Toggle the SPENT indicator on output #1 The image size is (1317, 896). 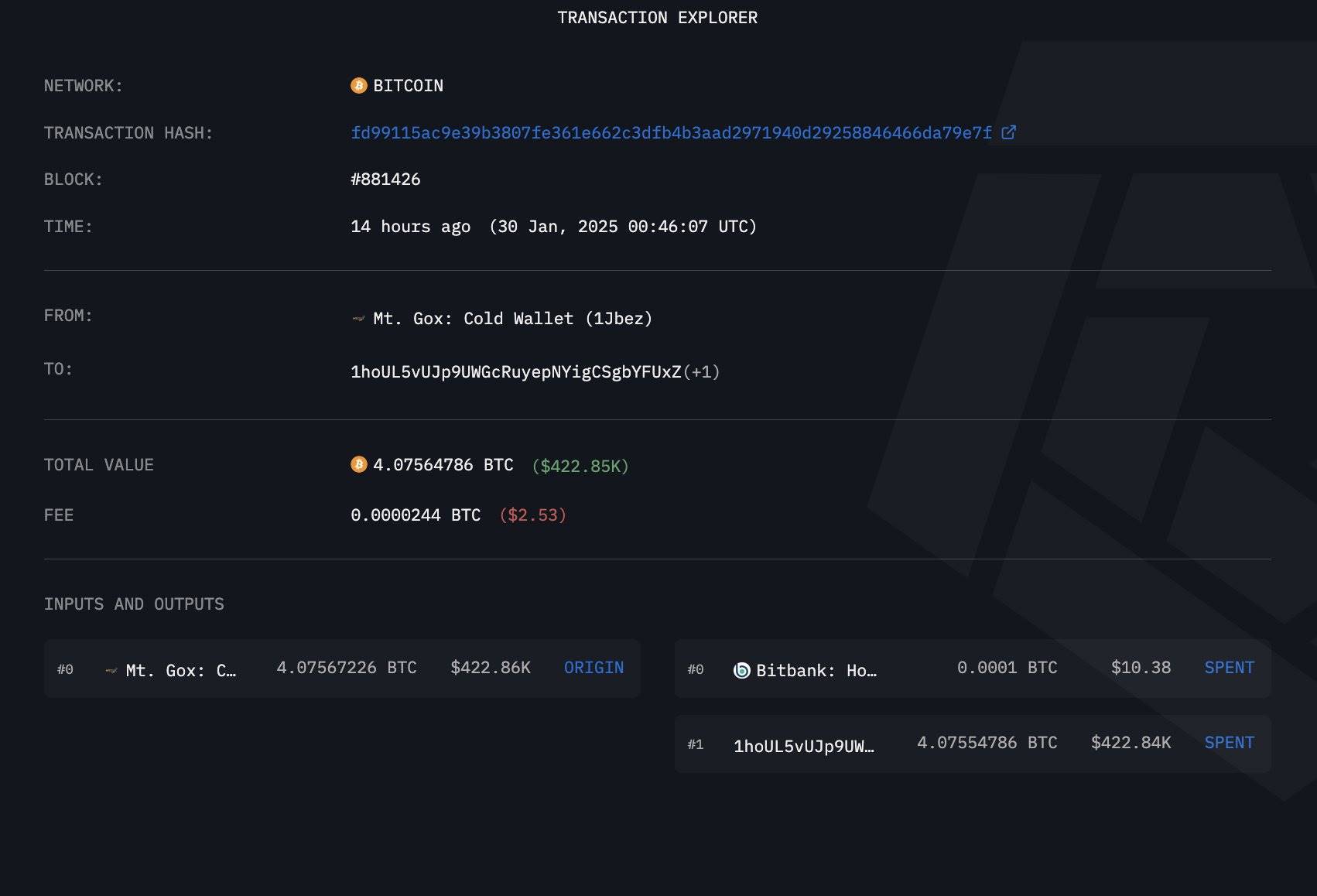(x=1229, y=742)
